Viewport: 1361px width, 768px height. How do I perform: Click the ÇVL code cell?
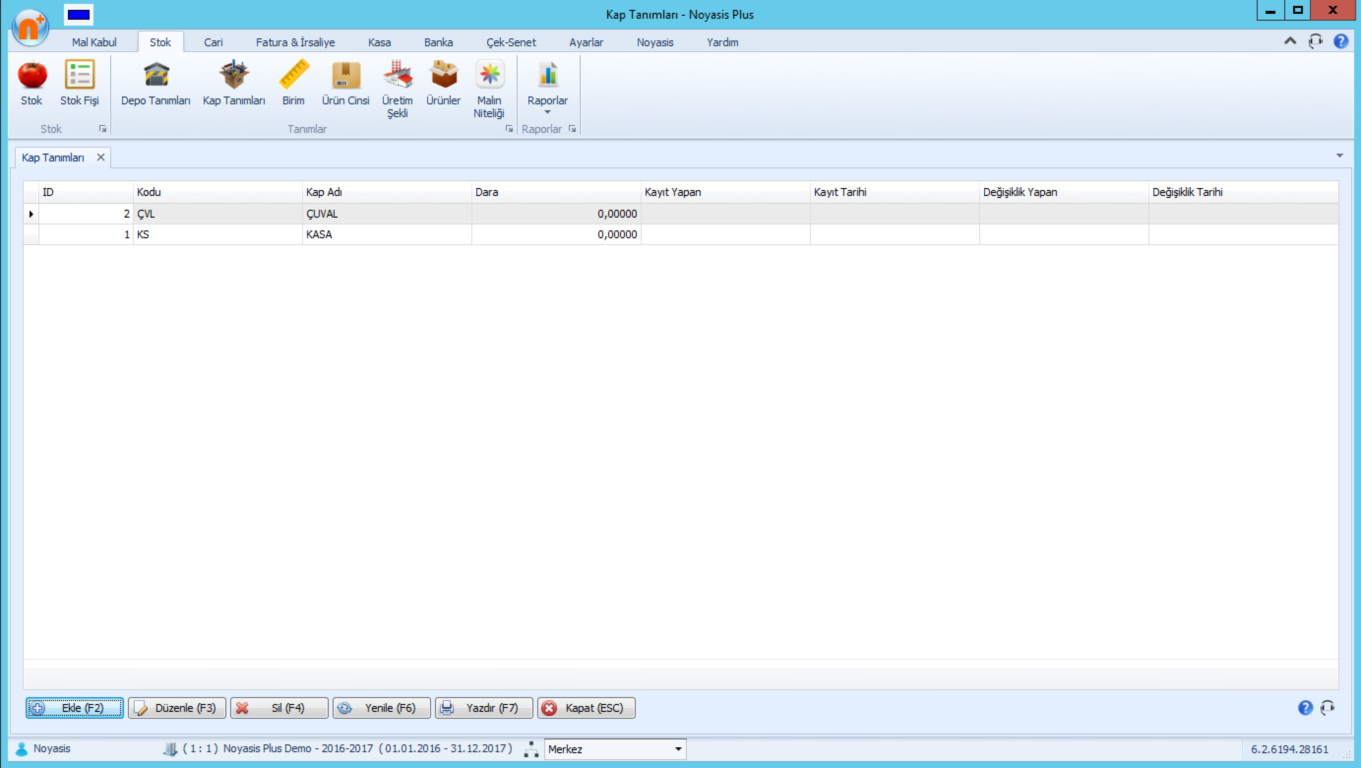[x=218, y=214]
